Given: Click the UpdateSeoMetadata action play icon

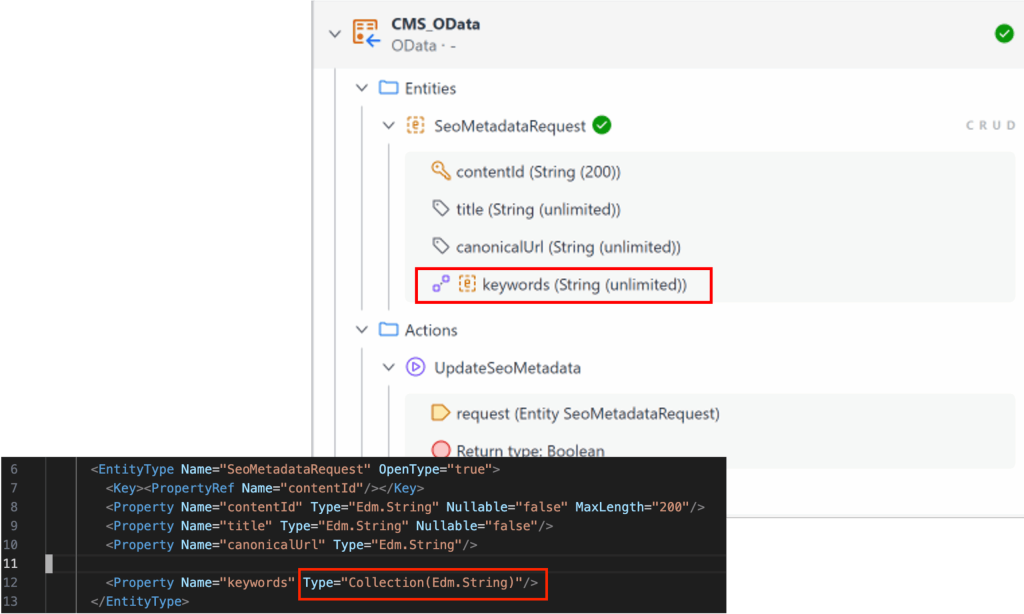Looking at the screenshot, I should [x=415, y=368].
